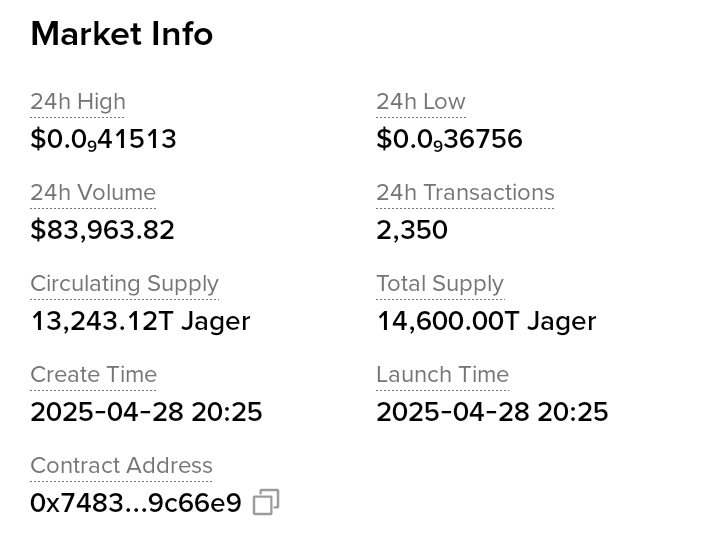Click the 13,243.12T Jager circulating supply value

point(140,321)
